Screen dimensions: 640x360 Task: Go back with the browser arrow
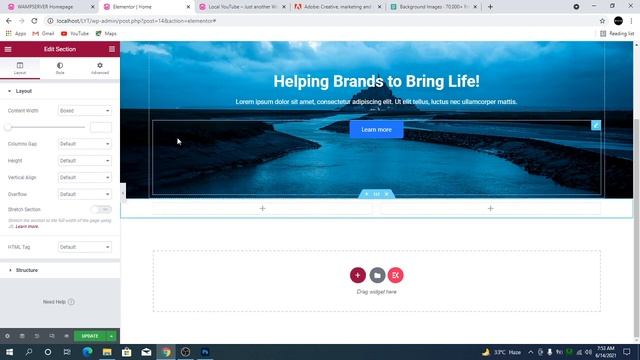(9, 21)
